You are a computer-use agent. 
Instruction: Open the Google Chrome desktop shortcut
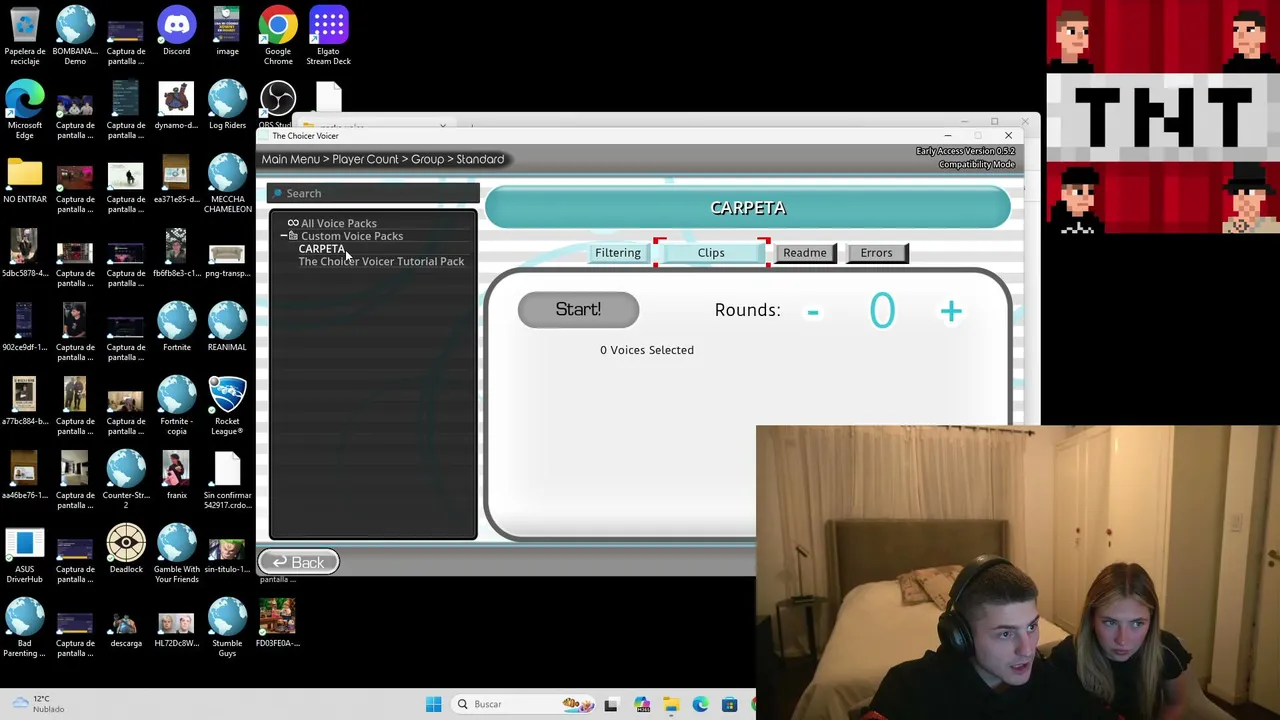pyautogui.click(x=278, y=36)
